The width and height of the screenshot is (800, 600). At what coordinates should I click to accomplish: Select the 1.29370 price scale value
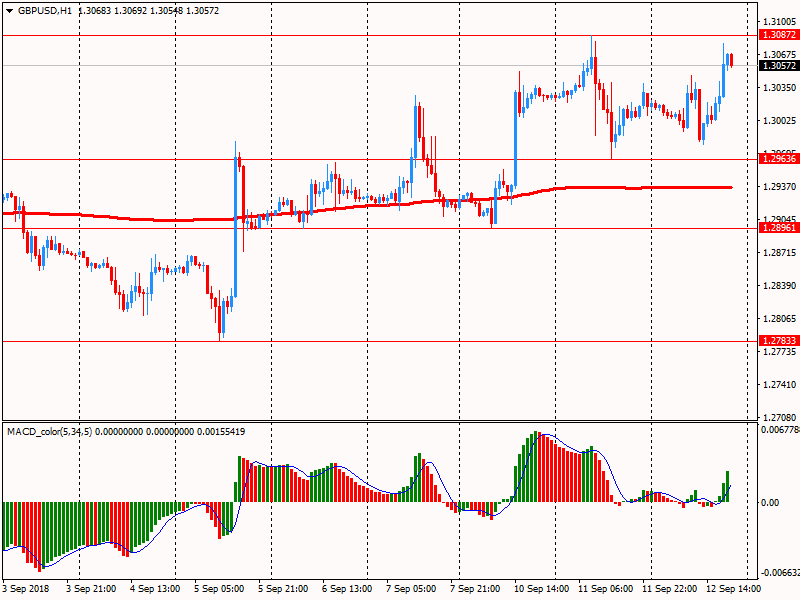pos(779,187)
